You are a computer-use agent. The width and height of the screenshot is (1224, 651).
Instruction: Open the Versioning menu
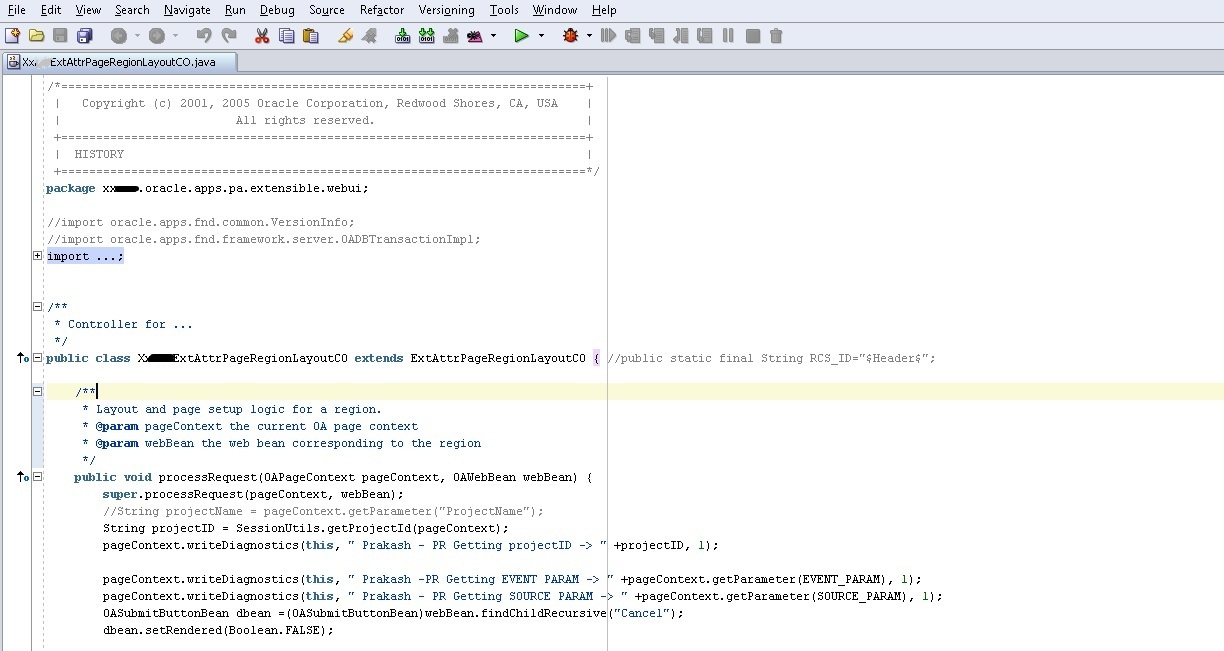click(x=447, y=10)
